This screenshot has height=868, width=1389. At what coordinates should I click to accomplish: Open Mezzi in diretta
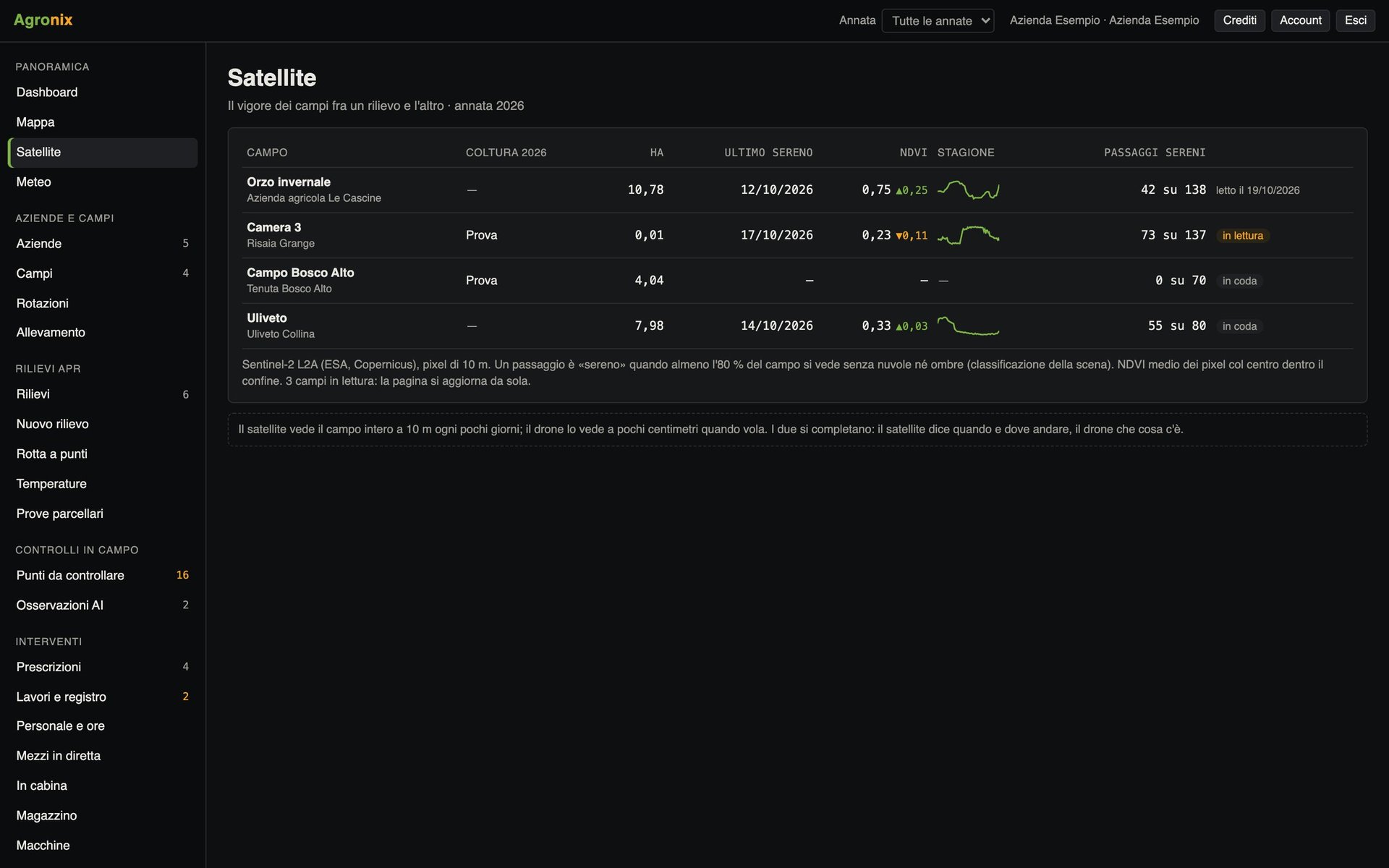102,756
